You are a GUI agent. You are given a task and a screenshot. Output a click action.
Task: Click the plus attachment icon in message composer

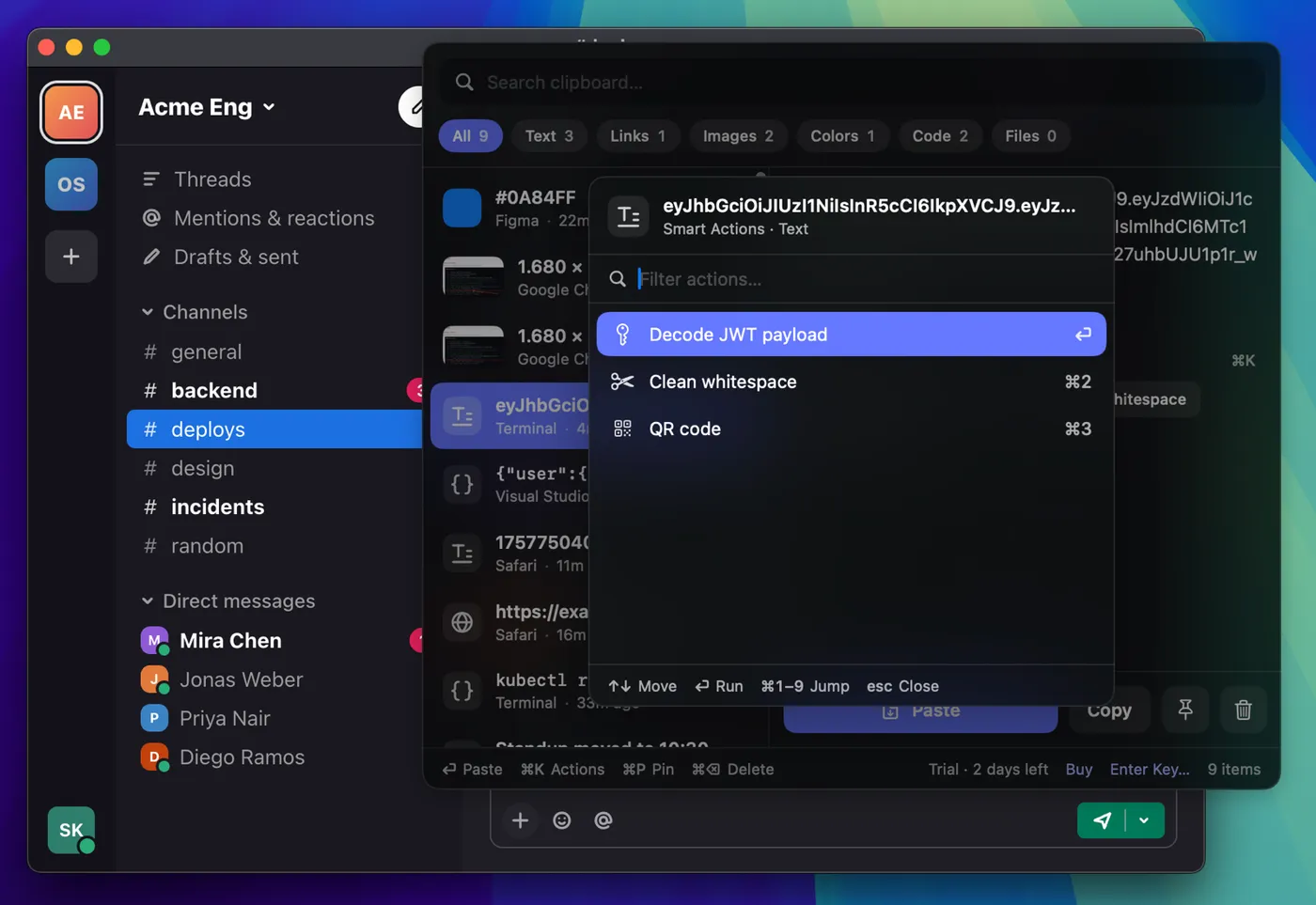(520, 820)
